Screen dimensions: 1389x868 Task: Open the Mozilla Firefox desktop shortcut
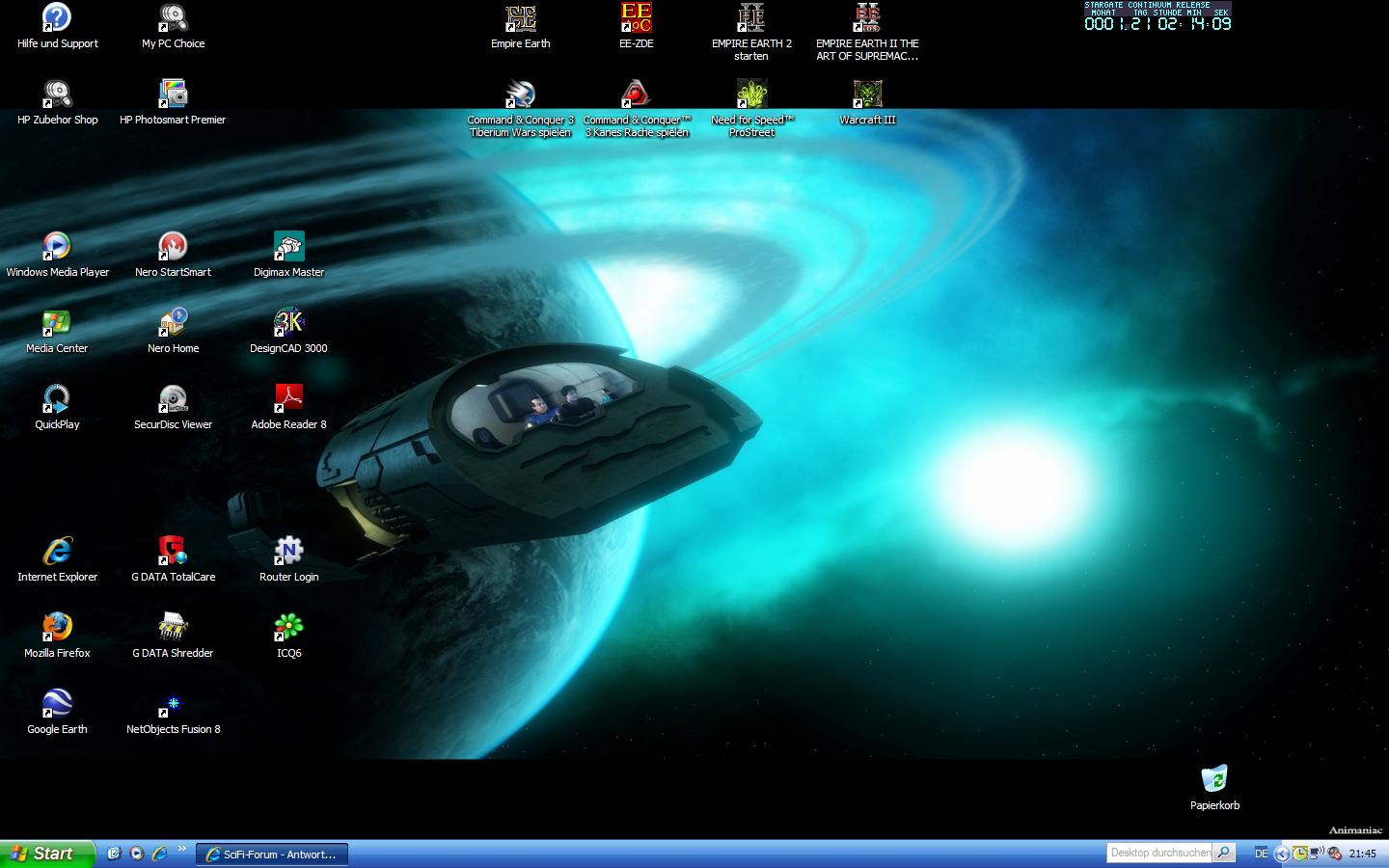[57, 628]
